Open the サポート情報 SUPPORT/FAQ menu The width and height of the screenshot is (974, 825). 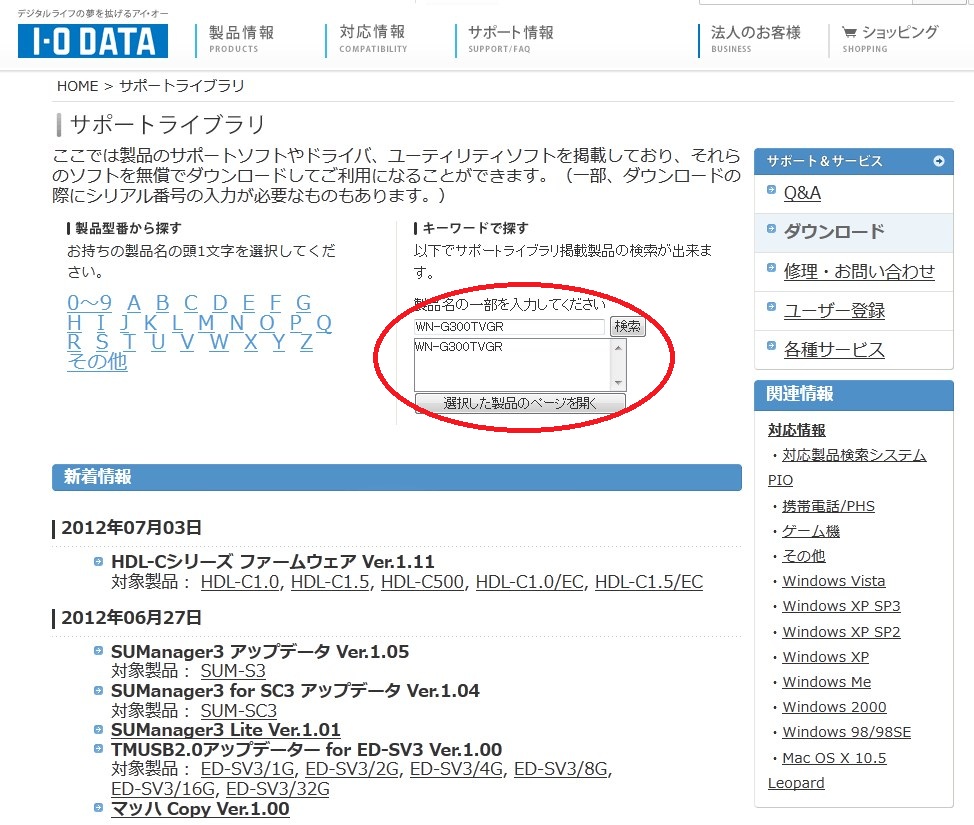(x=510, y=39)
